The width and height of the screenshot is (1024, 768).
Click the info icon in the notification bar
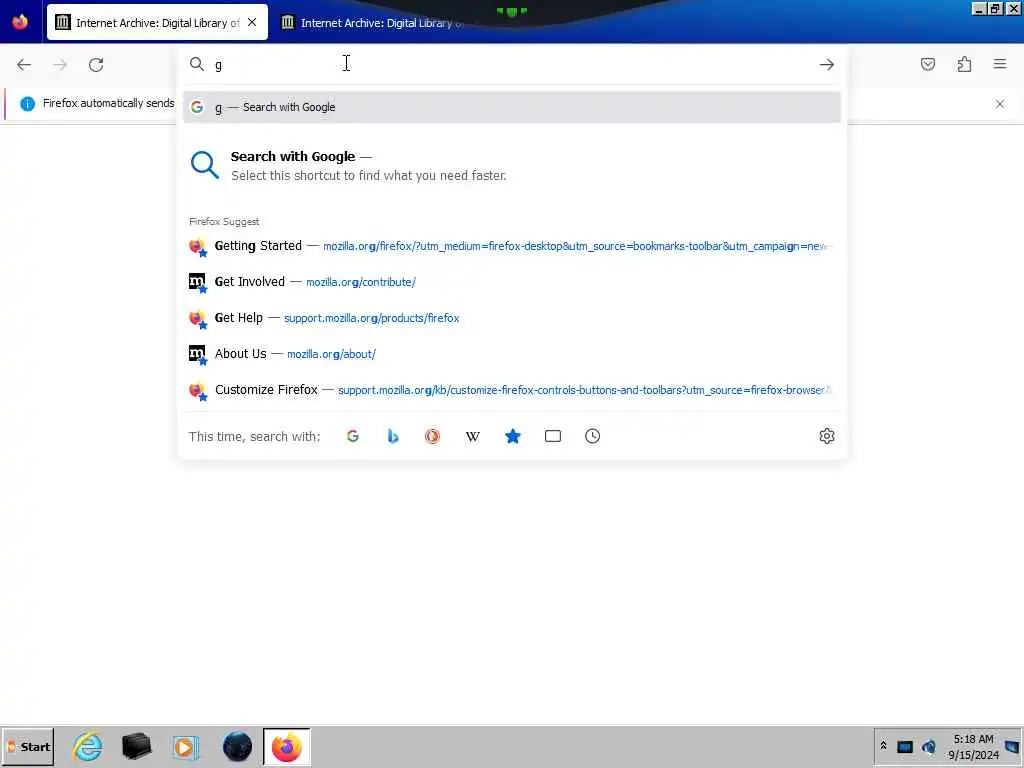point(27,104)
